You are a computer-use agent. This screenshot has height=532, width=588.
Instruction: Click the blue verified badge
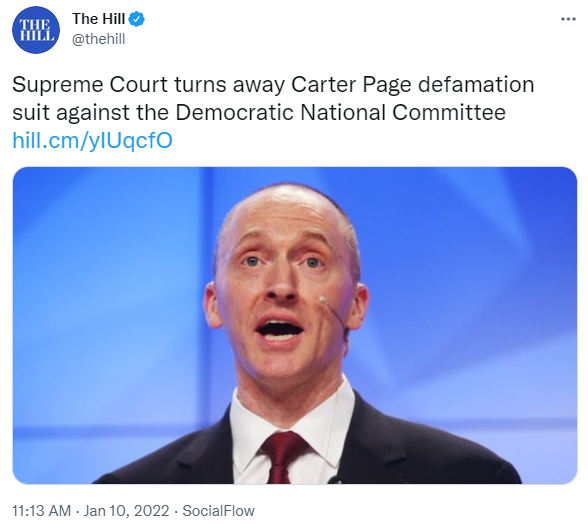pyautogui.click(x=137, y=19)
